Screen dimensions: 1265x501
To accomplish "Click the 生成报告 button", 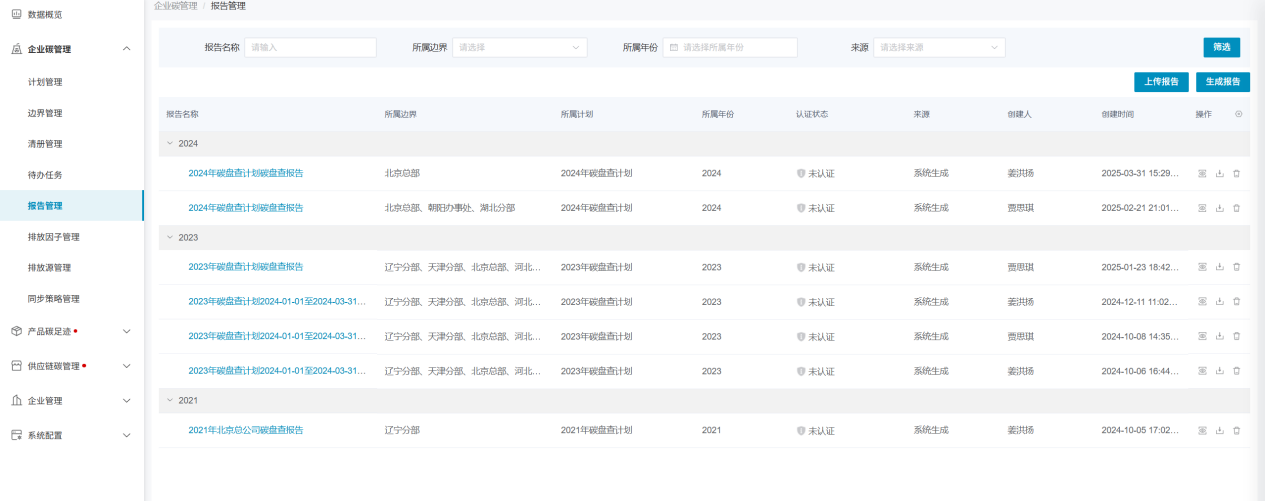I will [1222, 82].
